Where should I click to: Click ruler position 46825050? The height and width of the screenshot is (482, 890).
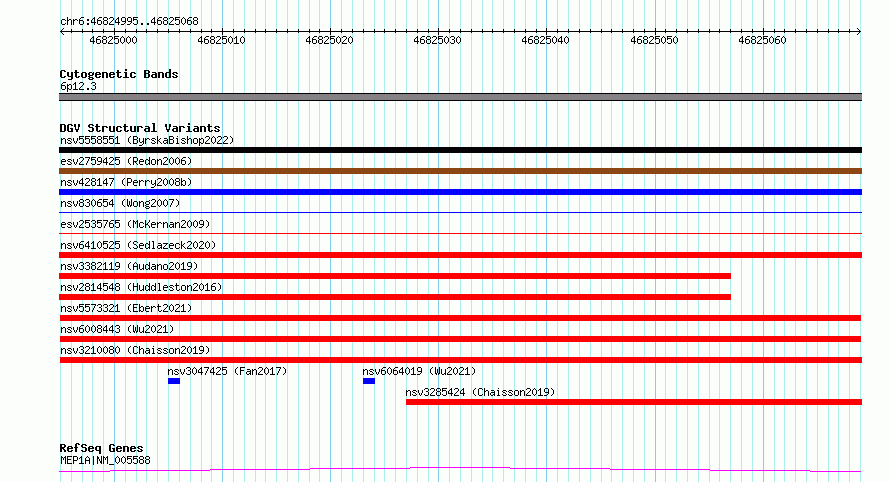click(654, 40)
